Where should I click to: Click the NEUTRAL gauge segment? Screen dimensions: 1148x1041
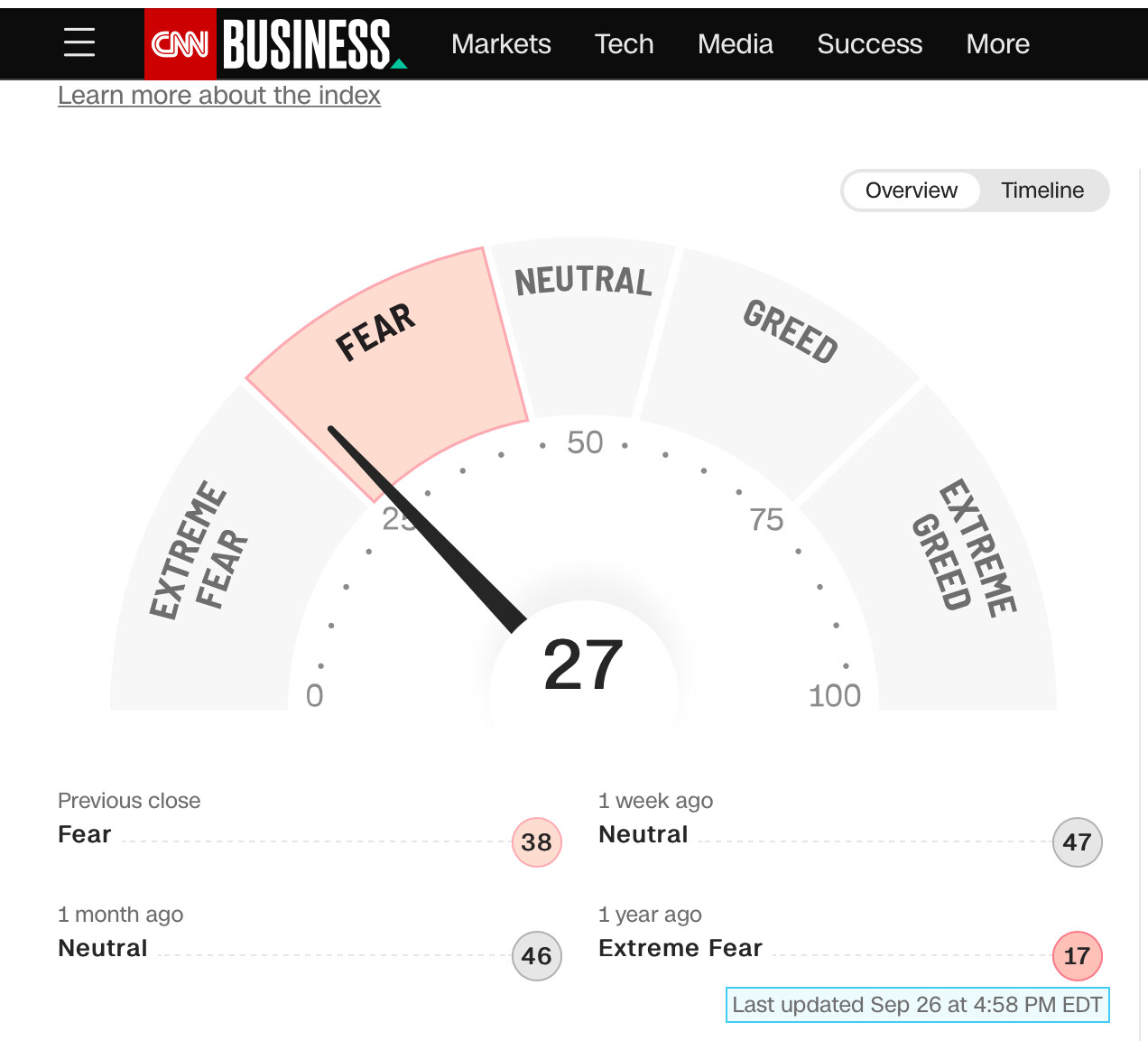[583, 325]
